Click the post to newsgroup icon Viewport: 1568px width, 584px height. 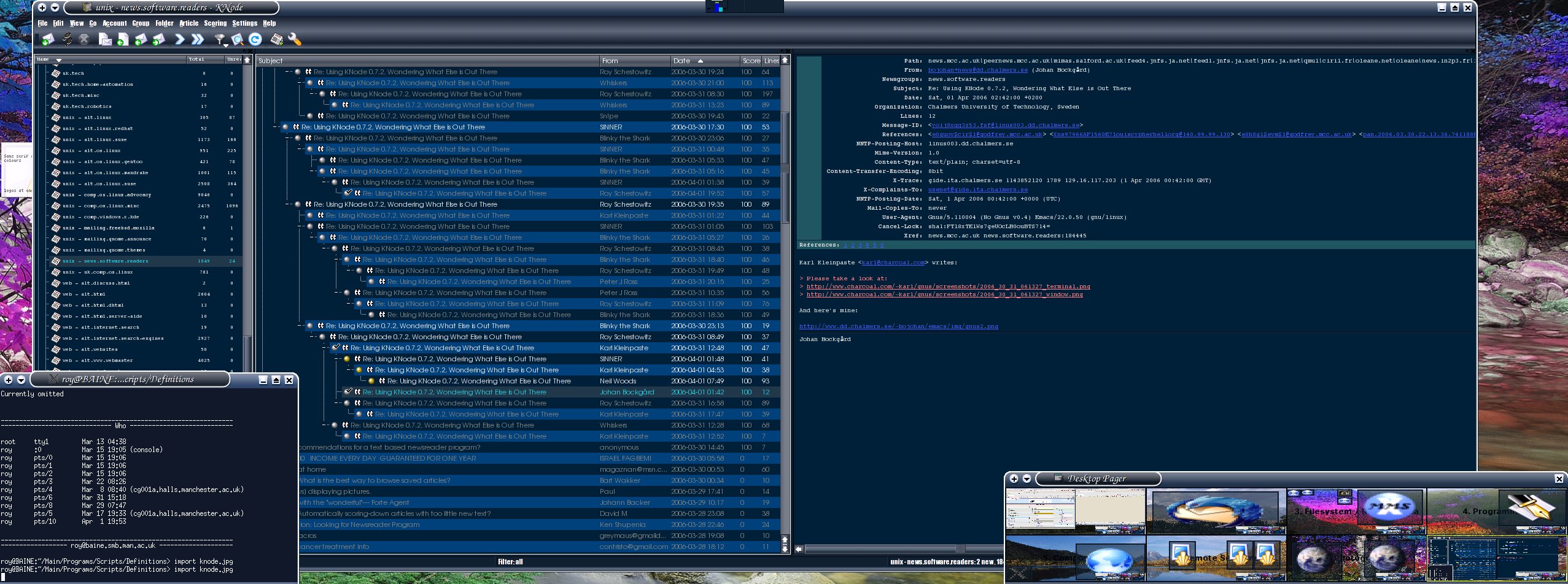tap(105, 40)
